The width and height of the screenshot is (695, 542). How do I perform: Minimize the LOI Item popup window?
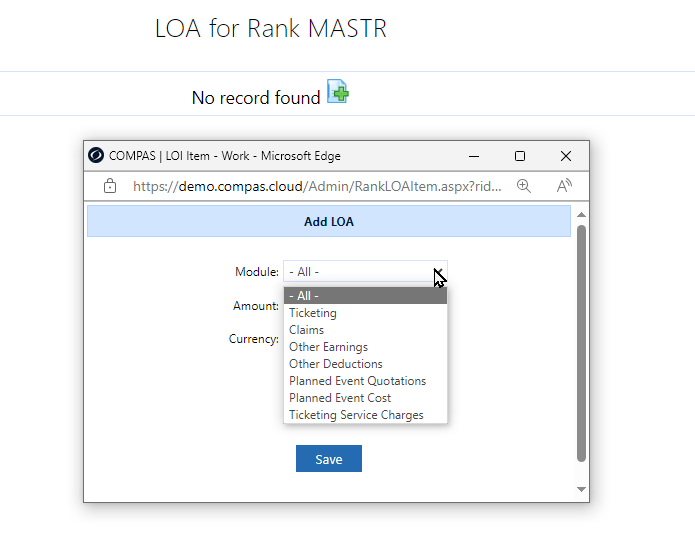click(x=474, y=156)
